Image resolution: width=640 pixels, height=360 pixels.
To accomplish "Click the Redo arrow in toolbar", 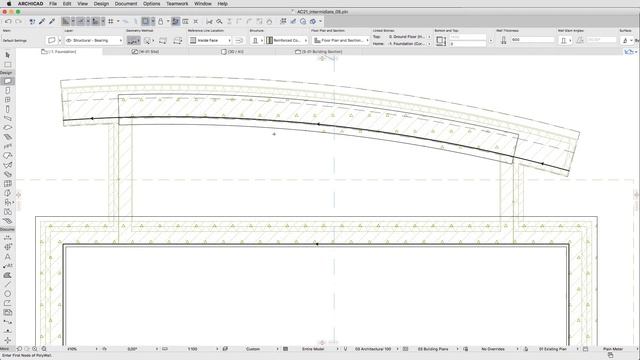I will pyautogui.click(x=18, y=21).
